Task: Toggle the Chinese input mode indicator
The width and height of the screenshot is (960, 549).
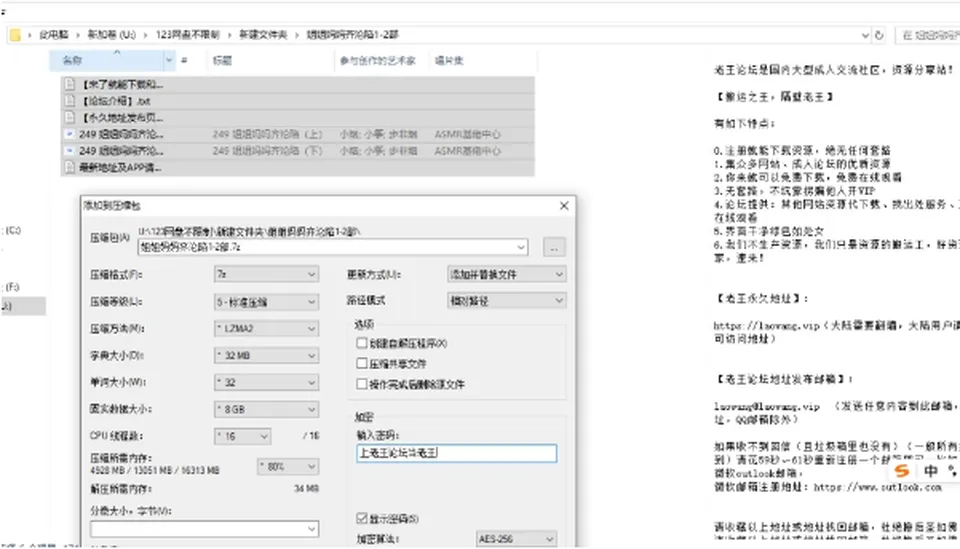Action: tap(931, 471)
